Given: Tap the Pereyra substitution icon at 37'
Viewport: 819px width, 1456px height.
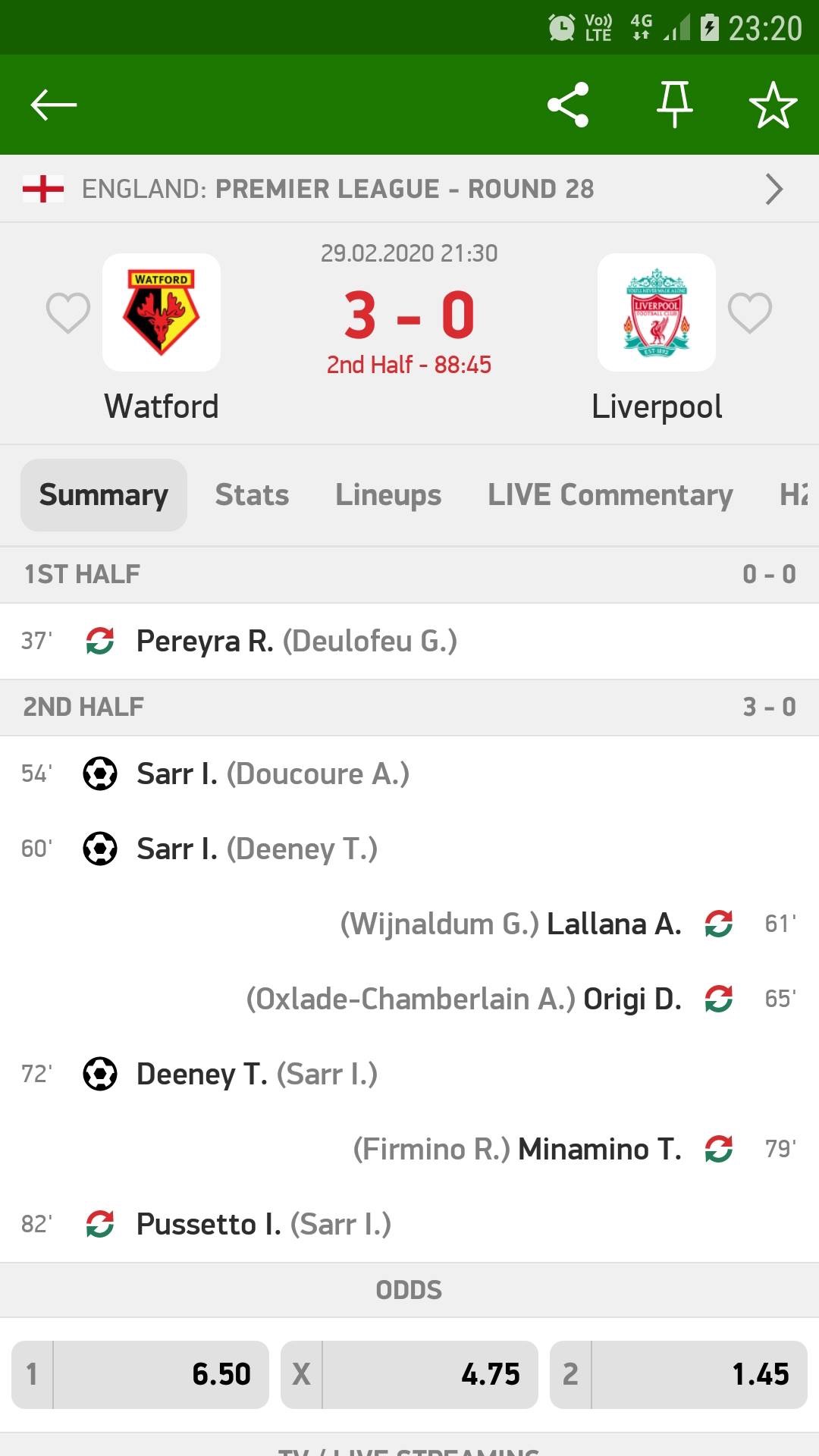Looking at the screenshot, I should [100, 641].
